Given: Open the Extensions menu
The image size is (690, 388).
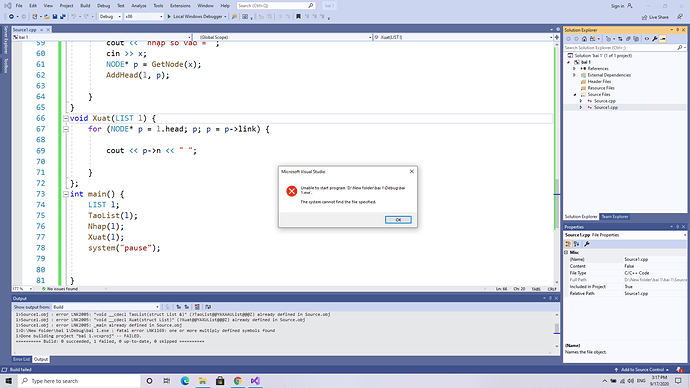Looking at the screenshot, I should pyautogui.click(x=180, y=6).
